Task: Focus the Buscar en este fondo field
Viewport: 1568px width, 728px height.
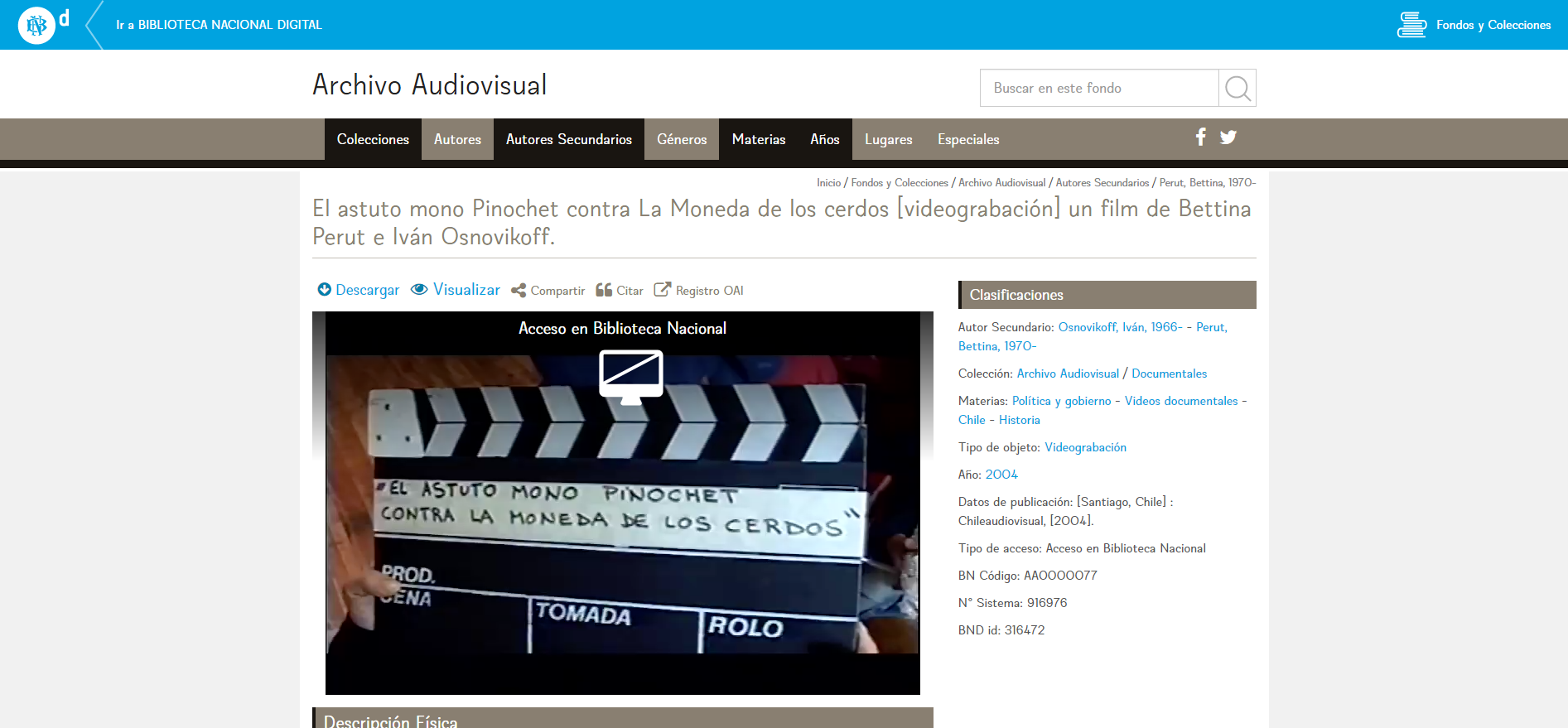Action: point(1099,88)
